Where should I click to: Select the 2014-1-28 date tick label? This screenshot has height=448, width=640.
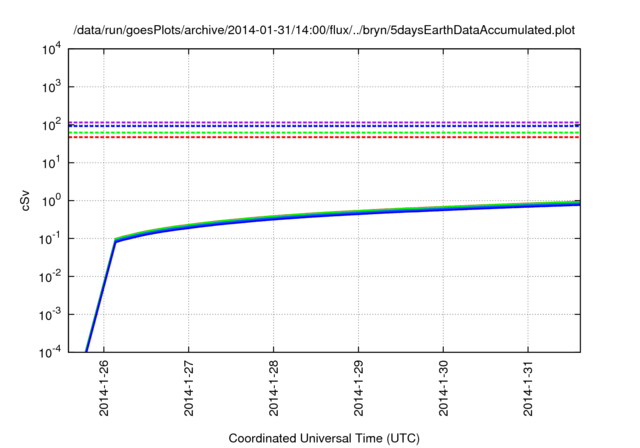pos(273,388)
